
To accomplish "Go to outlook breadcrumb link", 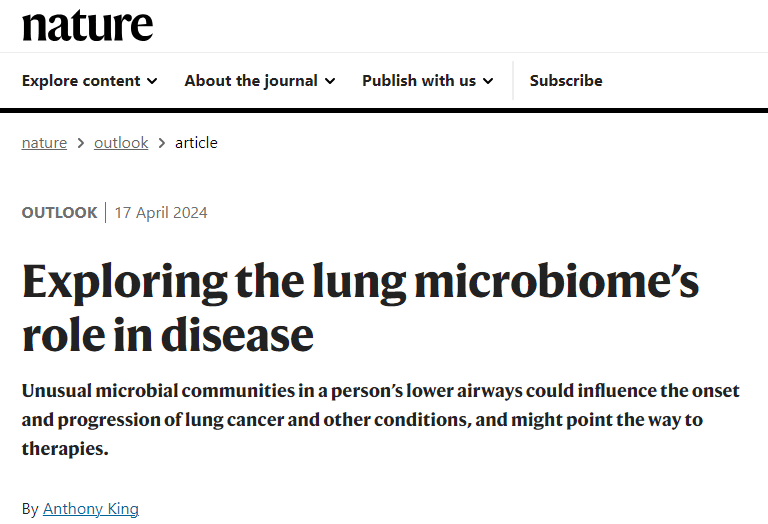I will (121, 143).
